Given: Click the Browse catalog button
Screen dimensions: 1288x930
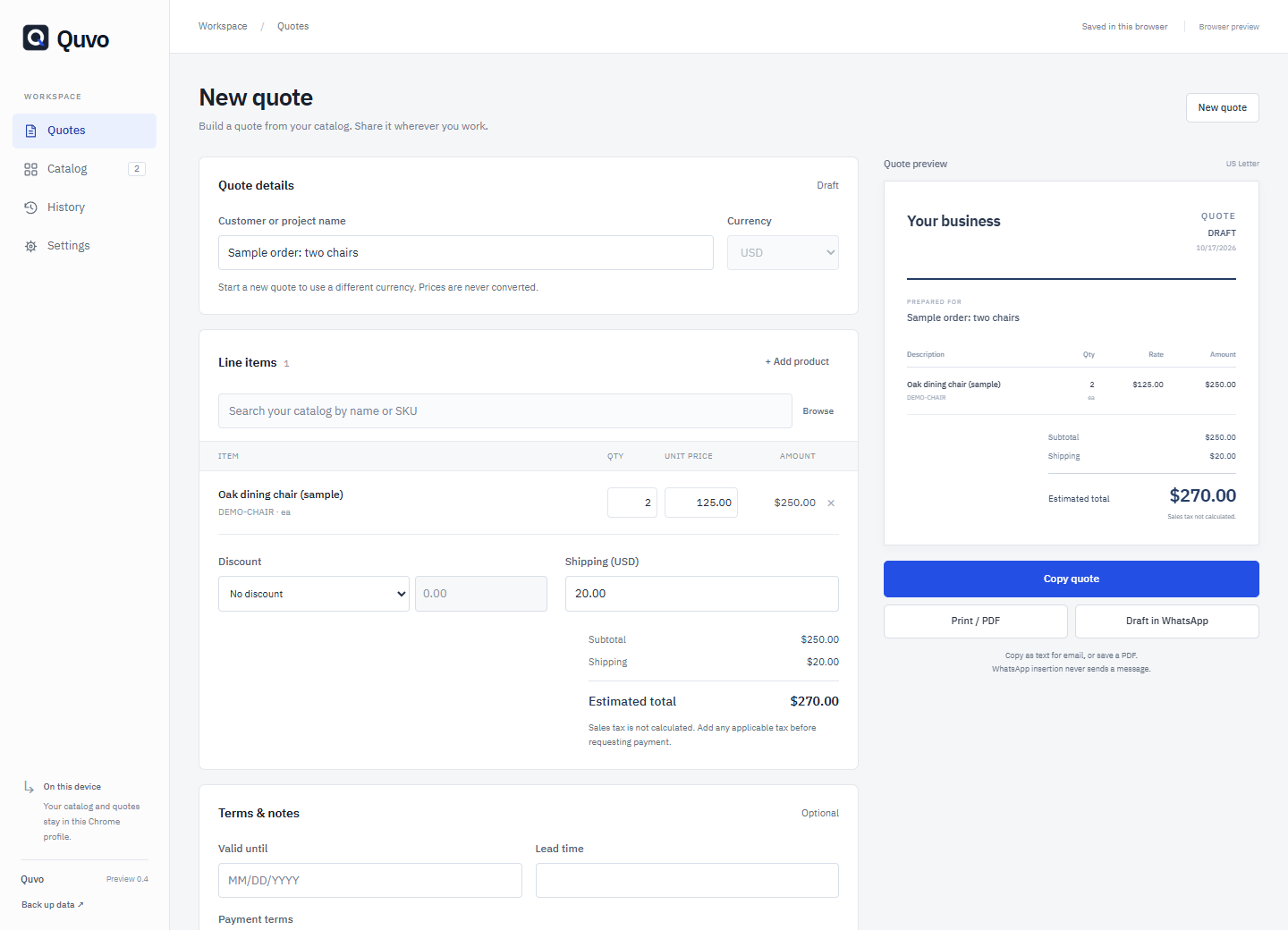Looking at the screenshot, I should click(818, 411).
